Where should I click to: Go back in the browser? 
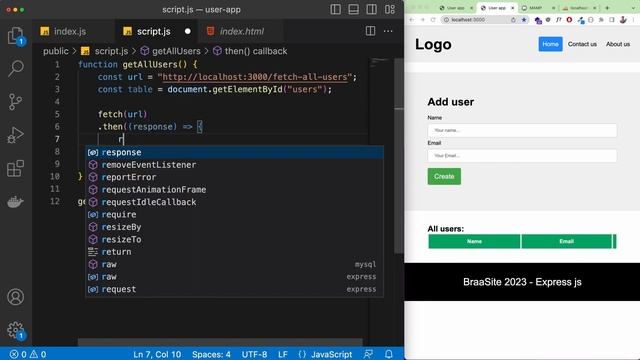click(x=412, y=20)
